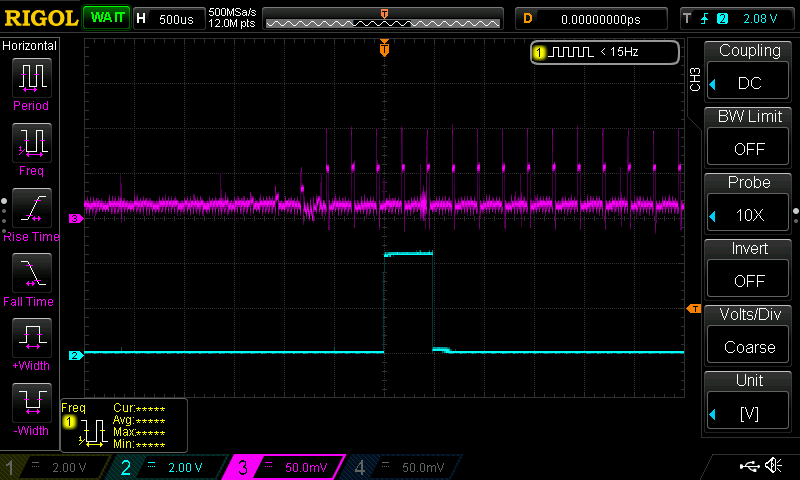Click the trigger rising edge icon
800x480 pixels.
705,19
